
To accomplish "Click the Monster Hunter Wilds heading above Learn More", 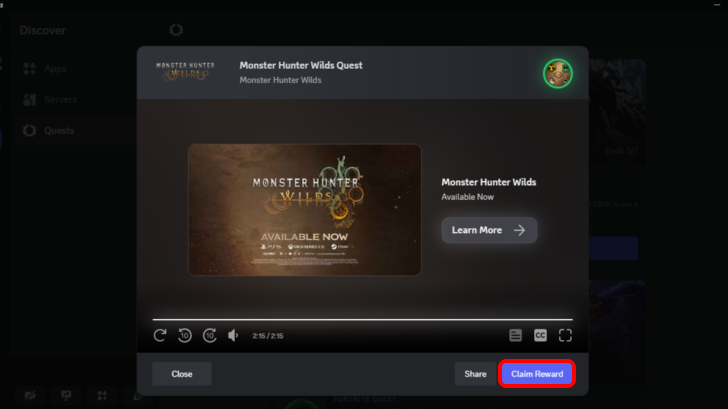I will click(x=489, y=182).
